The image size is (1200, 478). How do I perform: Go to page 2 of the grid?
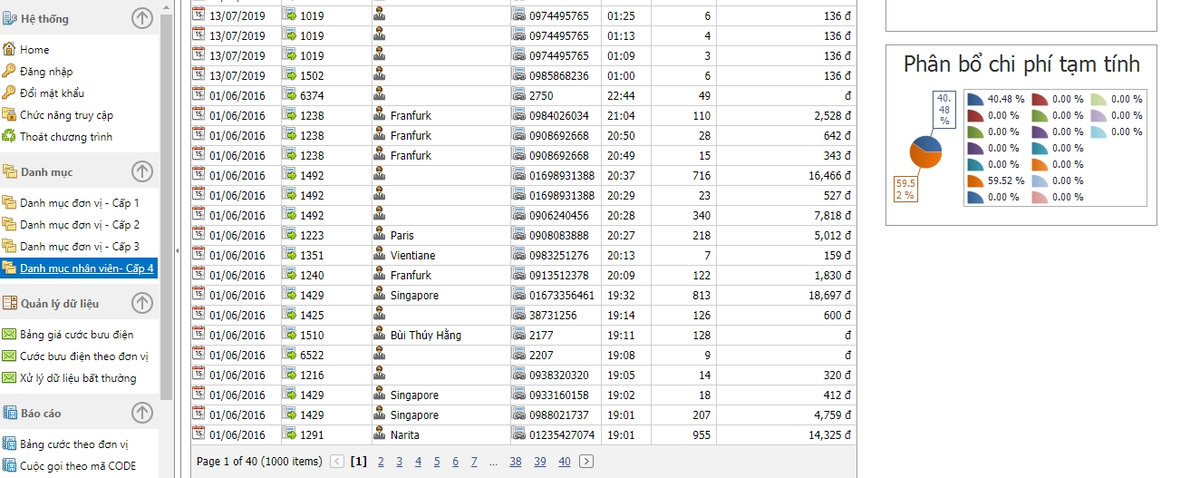(x=380, y=461)
